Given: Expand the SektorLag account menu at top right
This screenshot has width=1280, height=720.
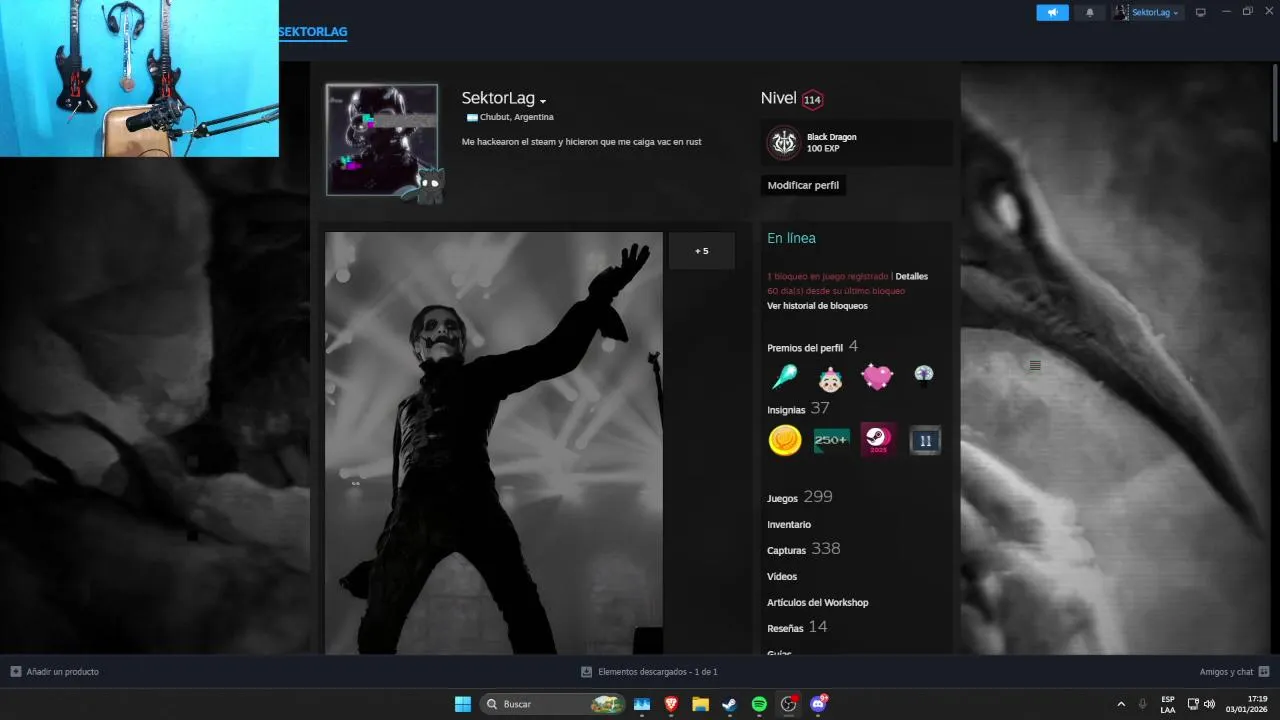Looking at the screenshot, I should pos(1149,12).
